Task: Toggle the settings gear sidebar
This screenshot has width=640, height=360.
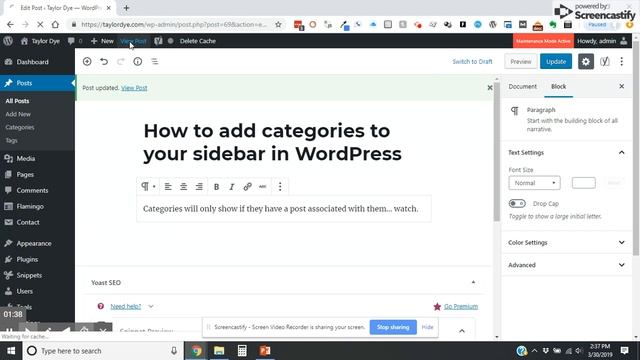Action: (x=586, y=62)
